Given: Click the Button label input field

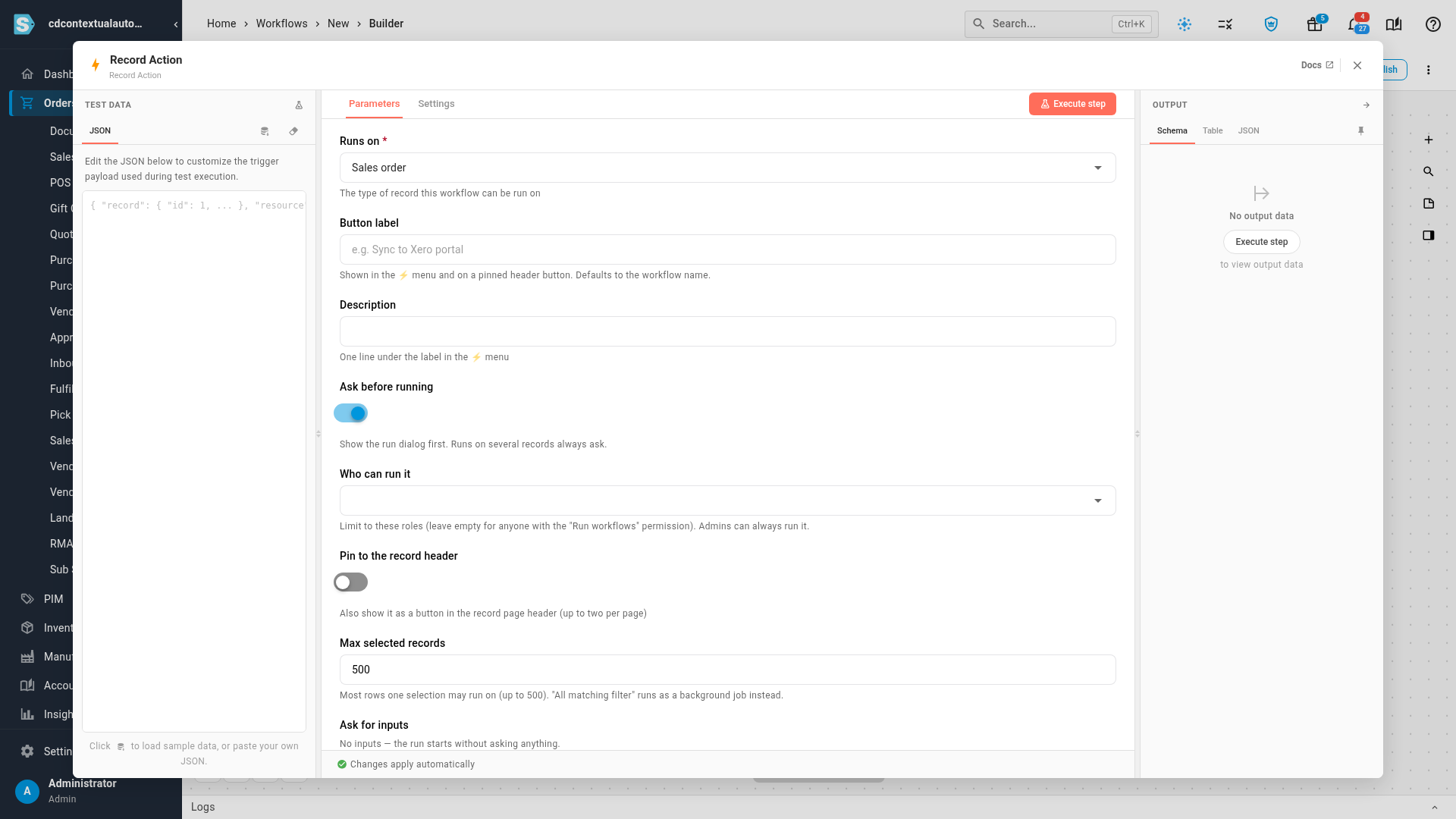Looking at the screenshot, I should (727, 249).
